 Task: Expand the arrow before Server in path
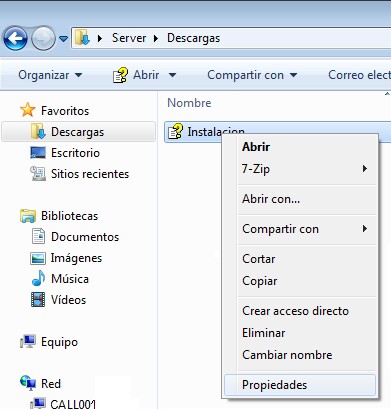(100, 38)
